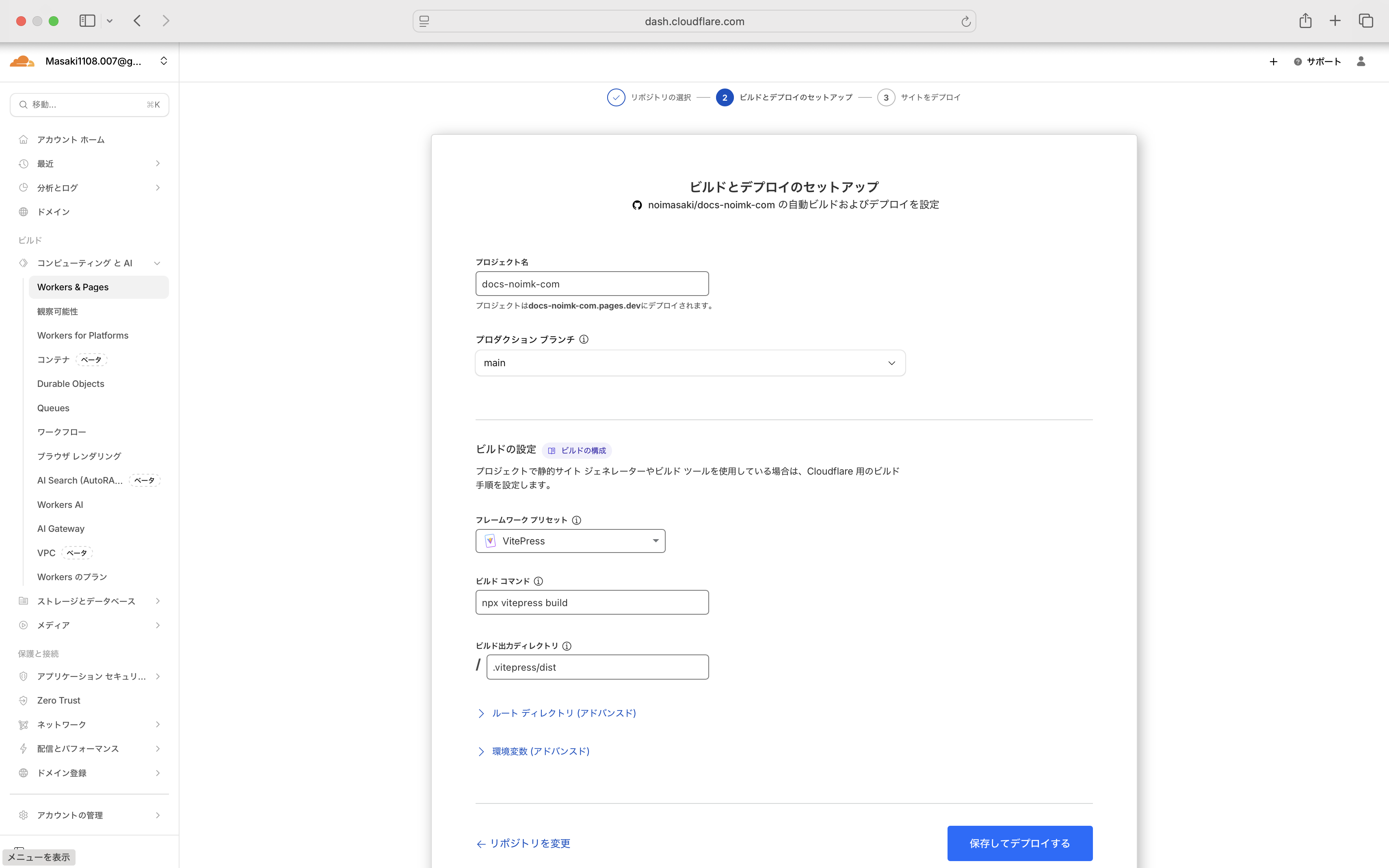Click info icon beside フレームワーク プリセット
The height and width of the screenshot is (868, 1389).
coord(576,520)
